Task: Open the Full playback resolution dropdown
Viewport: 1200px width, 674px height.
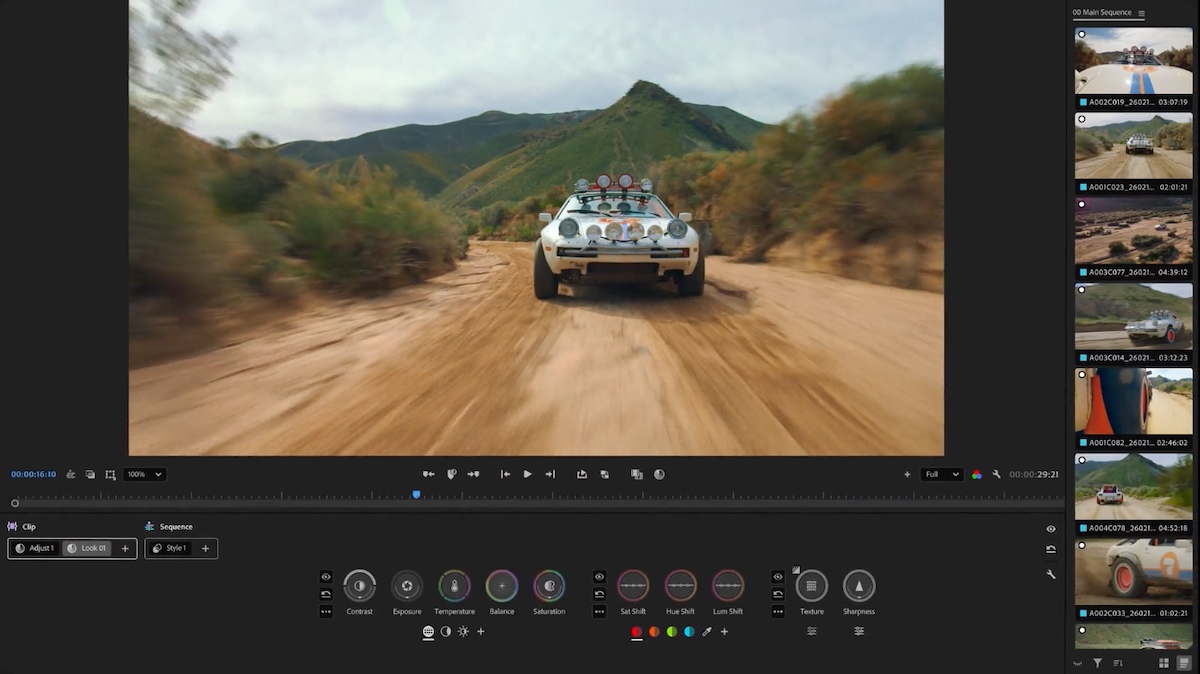Action: (941, 474)
